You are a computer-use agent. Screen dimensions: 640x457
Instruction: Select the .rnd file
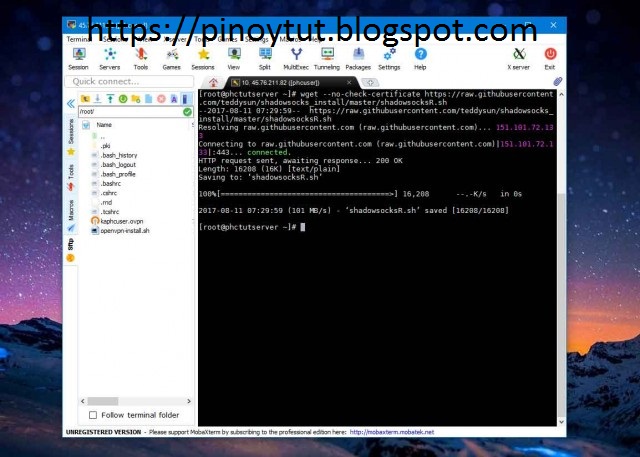tap(107, 202)
